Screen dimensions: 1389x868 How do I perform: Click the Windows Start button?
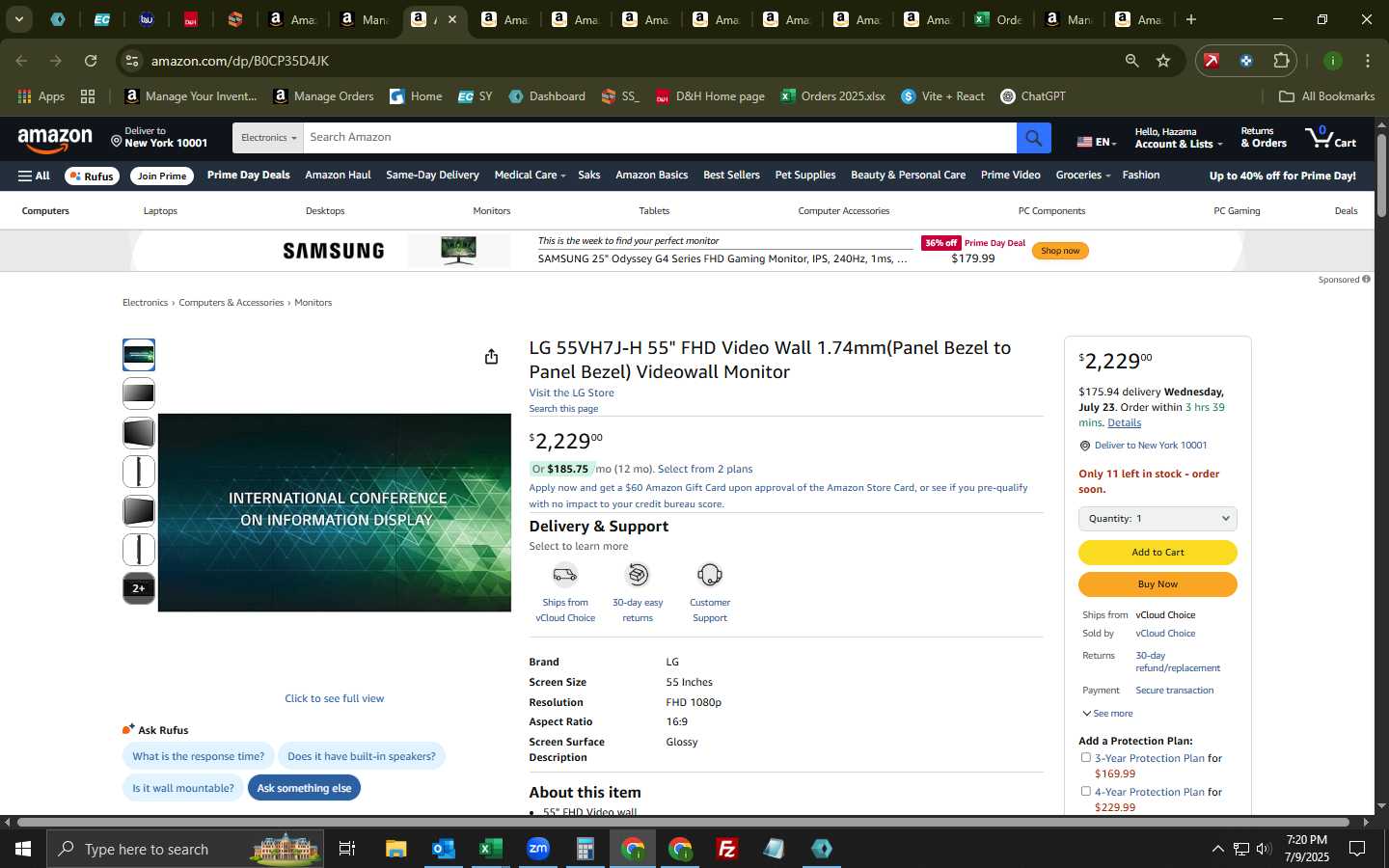(23, 849)
